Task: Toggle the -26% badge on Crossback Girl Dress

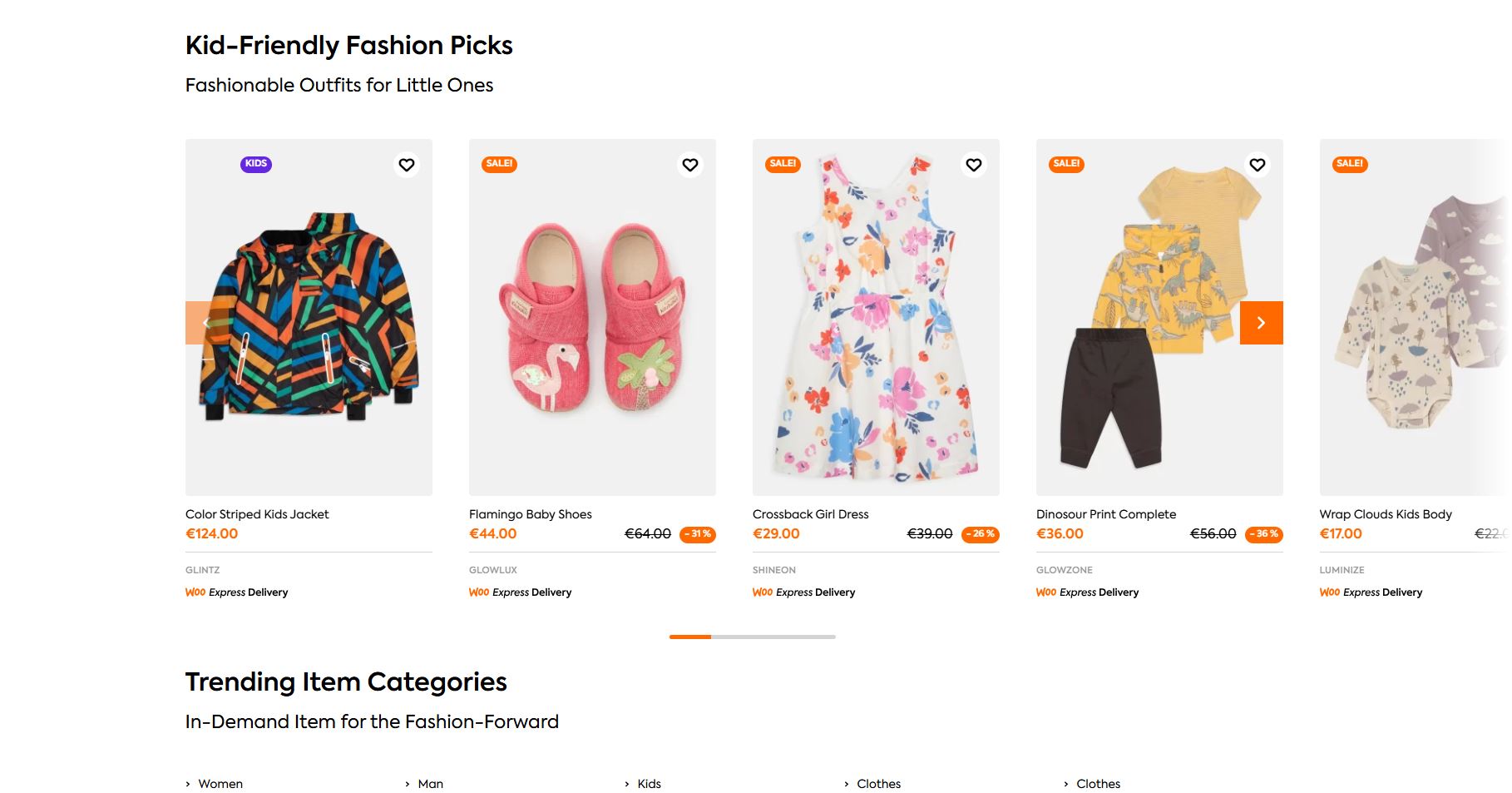Action: click(x=979, y=535)
